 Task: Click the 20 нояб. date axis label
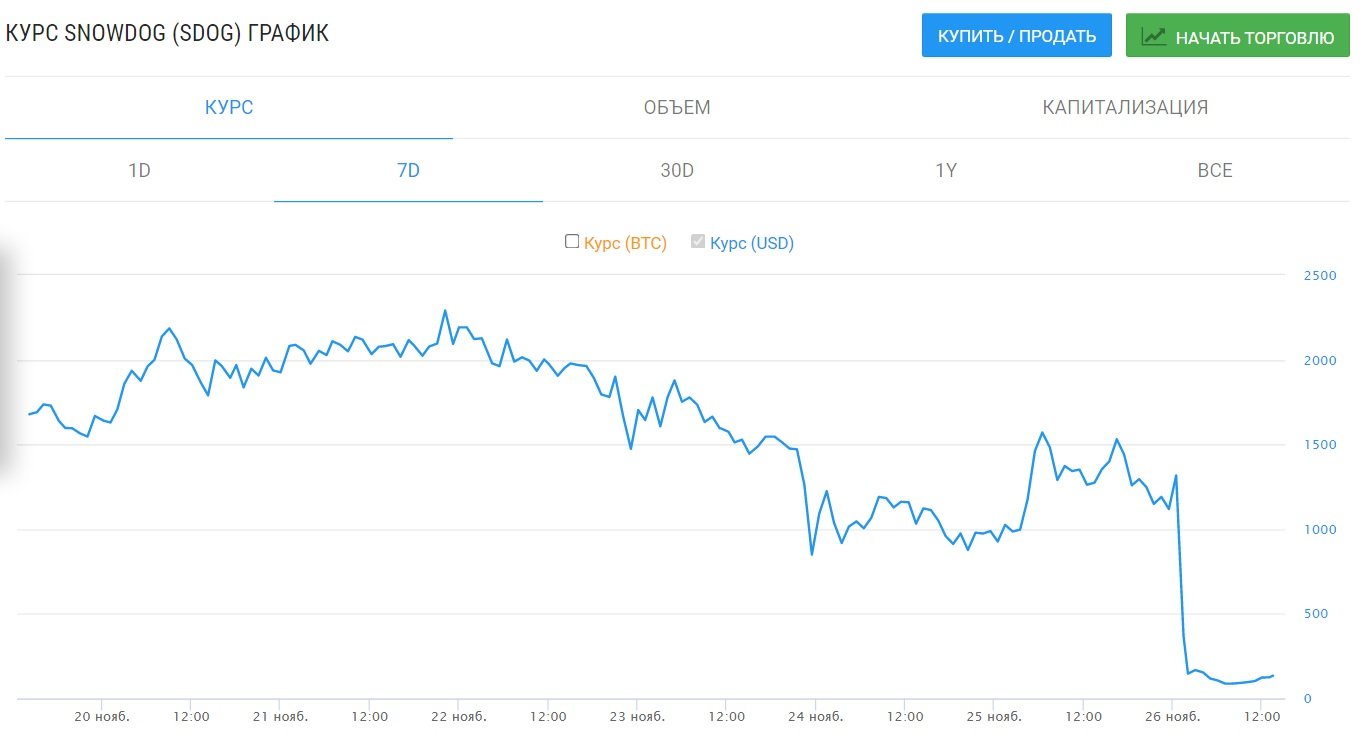point(103,716)
